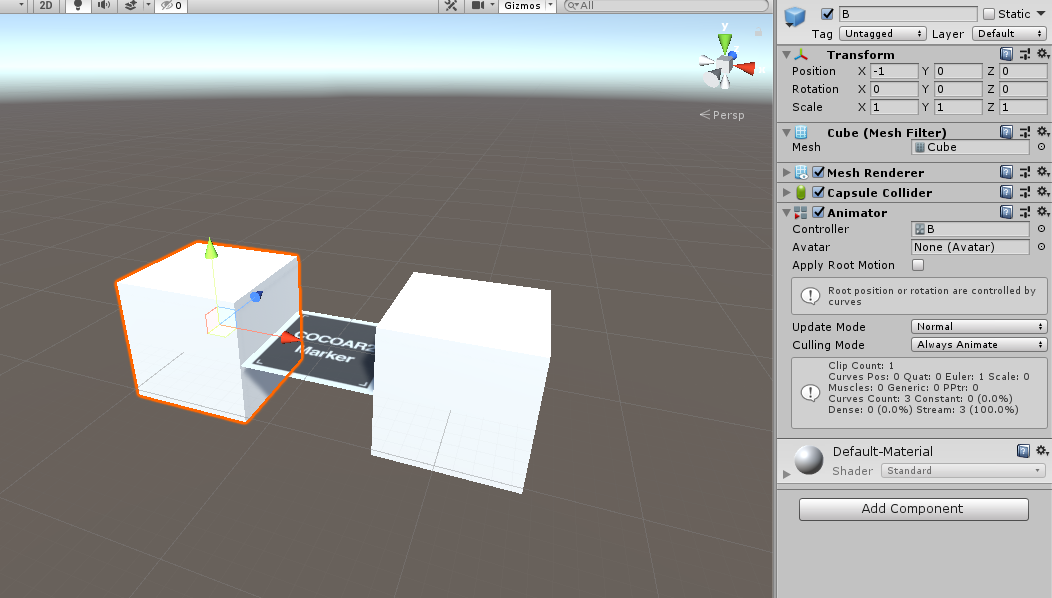Open the Controller object picker circle
Viewport: 1052px width, 598px height.
pyautogui.click(x=1041, y=229)
